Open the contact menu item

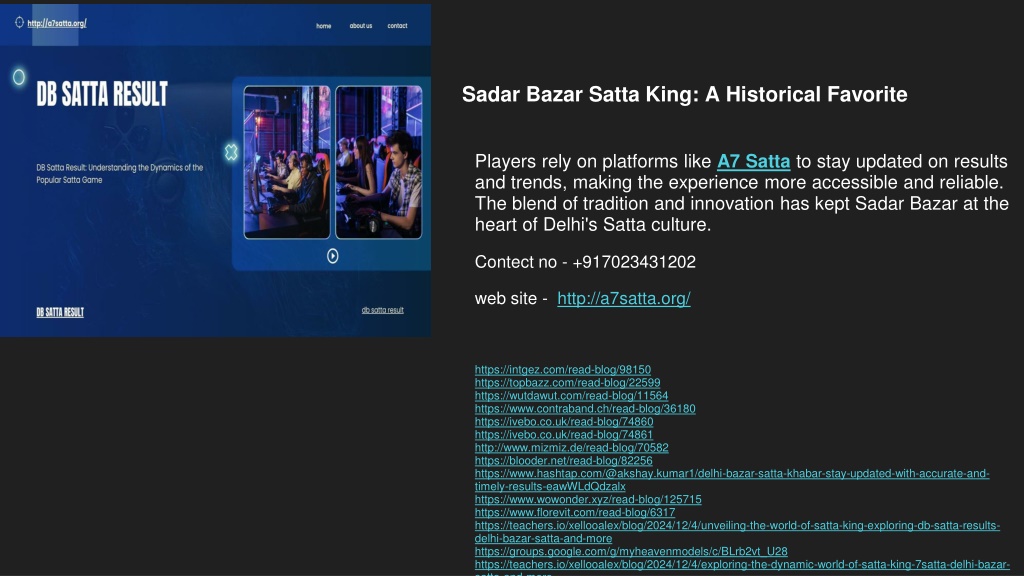(x=397, y=26)
